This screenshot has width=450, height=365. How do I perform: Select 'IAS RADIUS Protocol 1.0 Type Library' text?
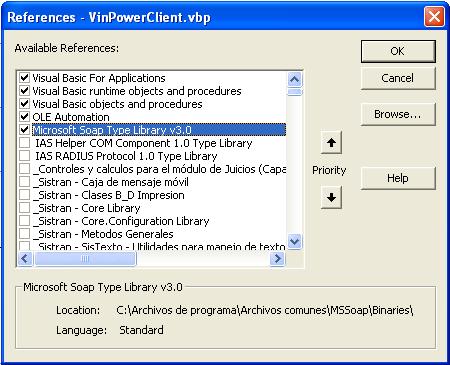126,156
